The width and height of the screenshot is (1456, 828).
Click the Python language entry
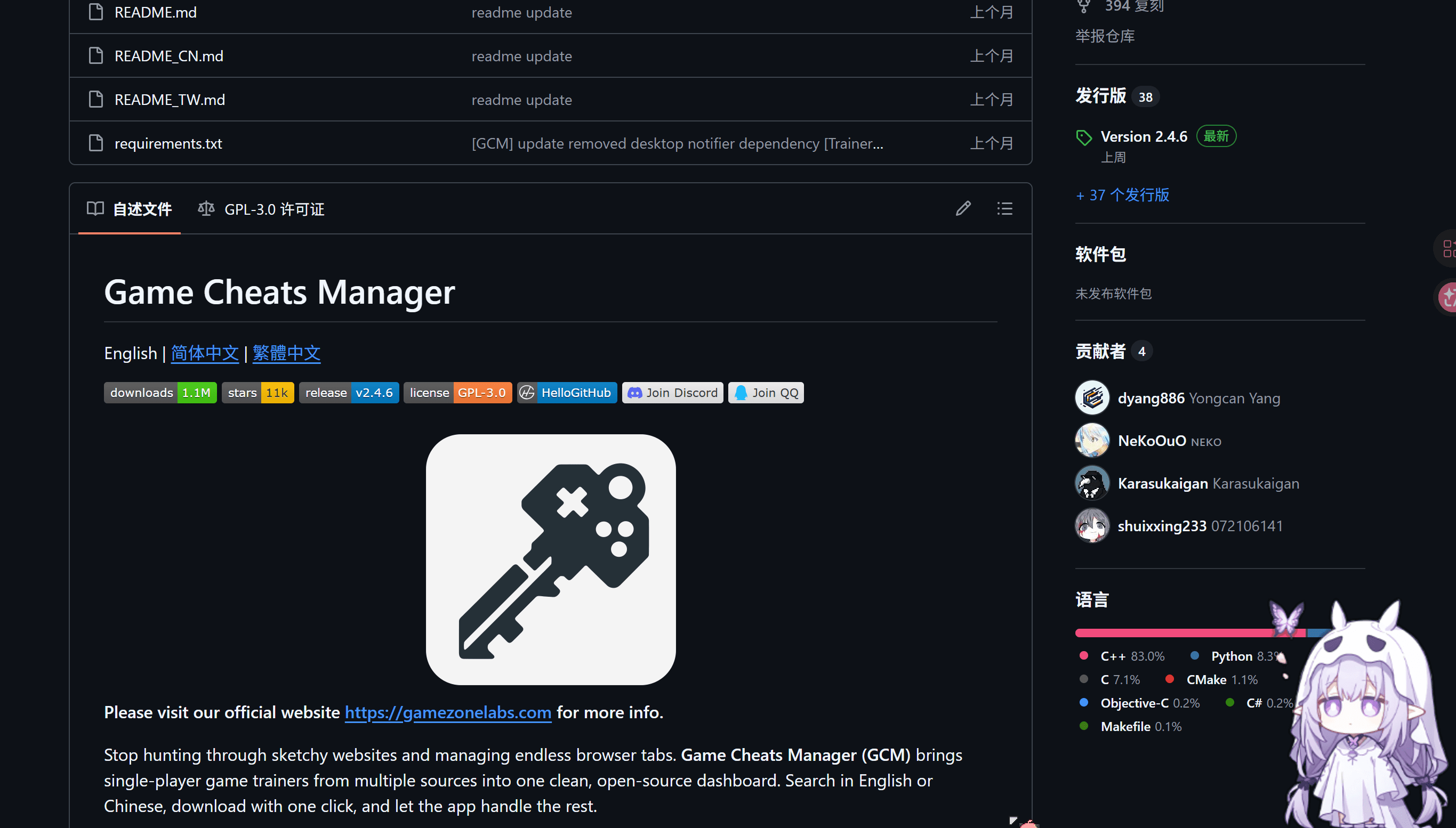[1235, 656]
